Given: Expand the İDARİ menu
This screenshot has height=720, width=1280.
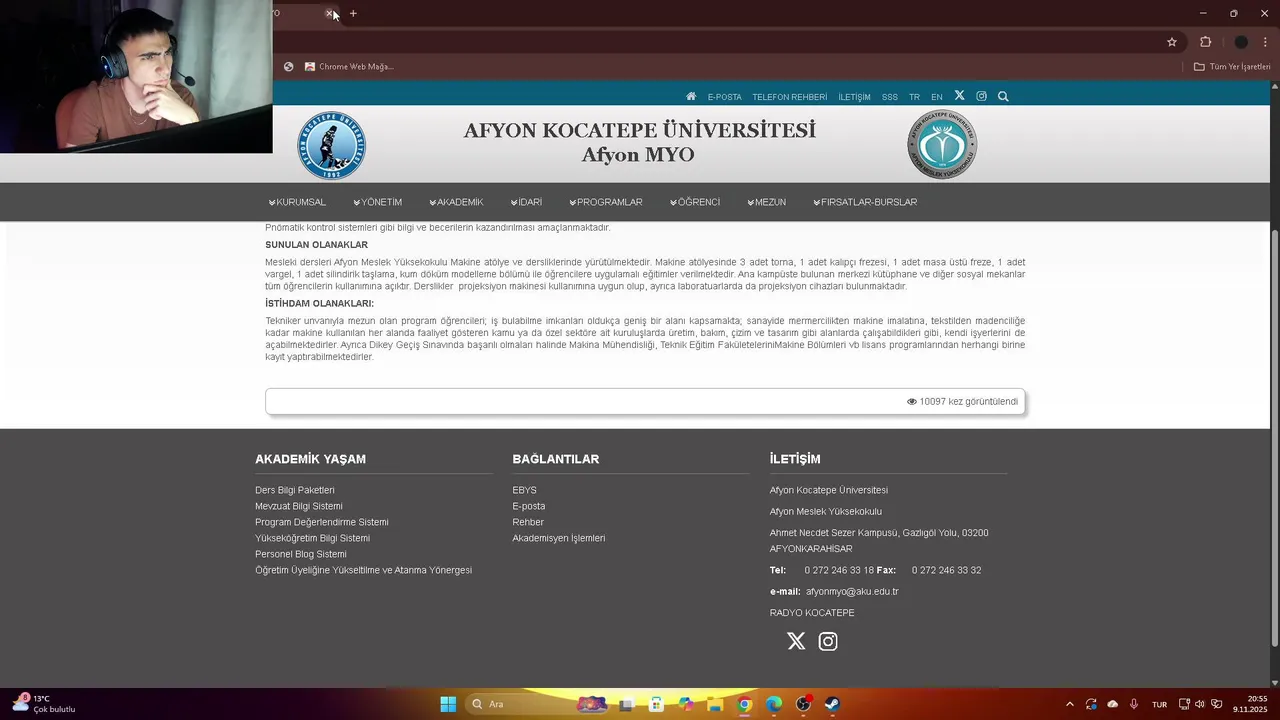Looking at the screenshot, I should tap(526, 202).
